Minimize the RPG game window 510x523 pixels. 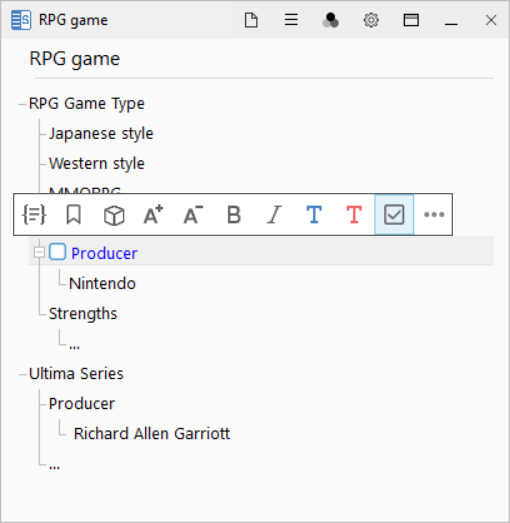(x=451, y=24)
